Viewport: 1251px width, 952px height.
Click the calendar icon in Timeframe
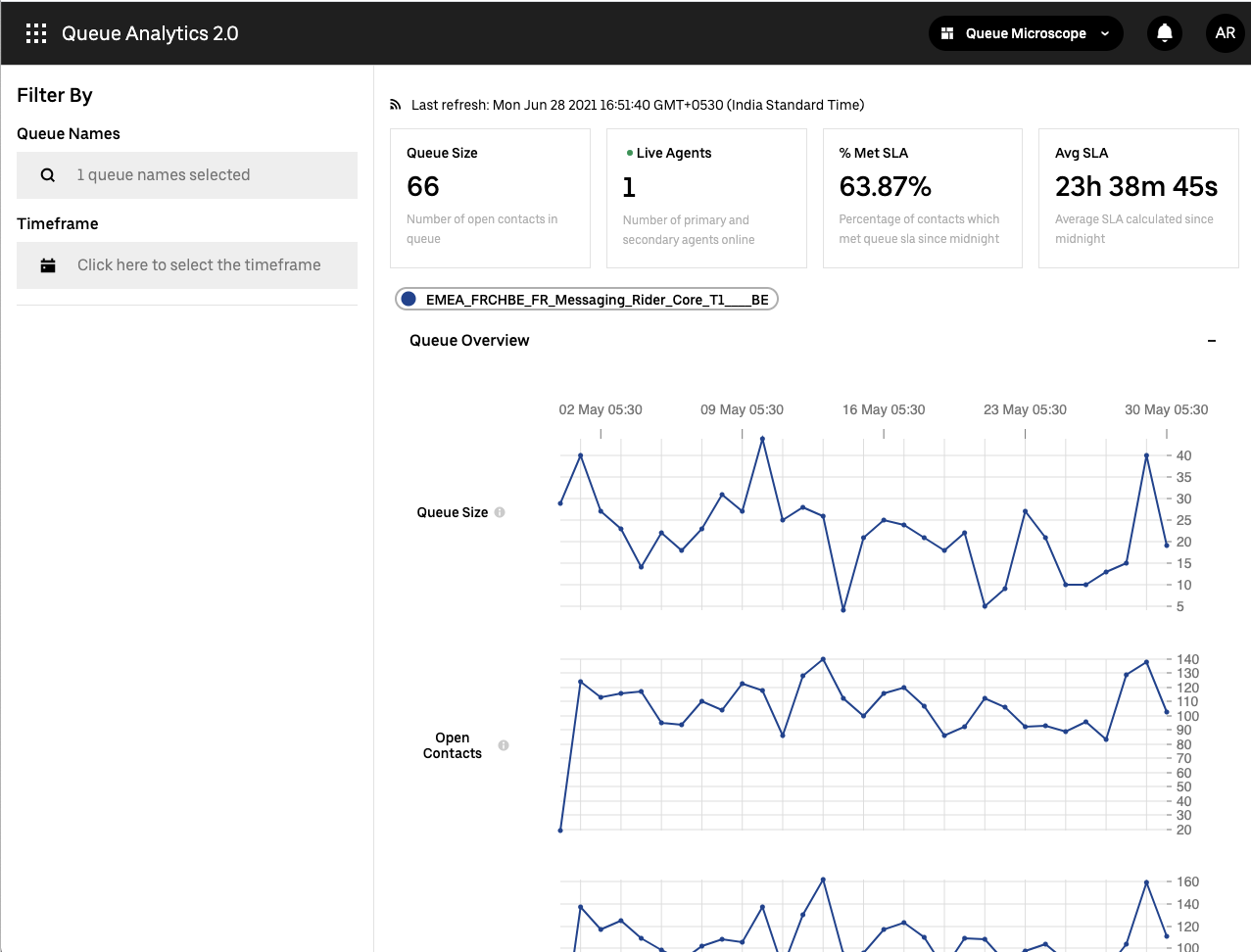click(x=48, y=265)
